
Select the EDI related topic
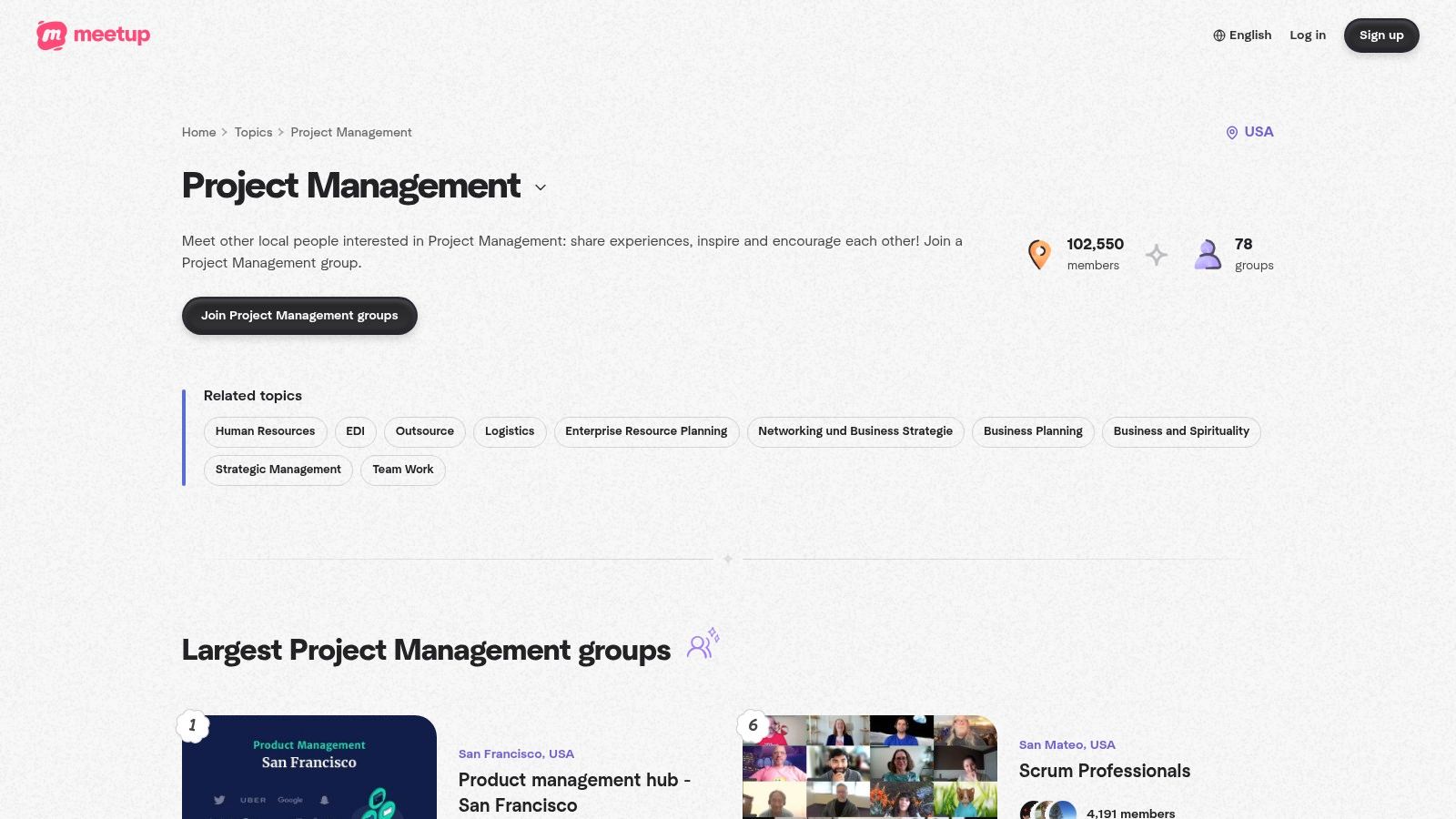click(355, 431)
